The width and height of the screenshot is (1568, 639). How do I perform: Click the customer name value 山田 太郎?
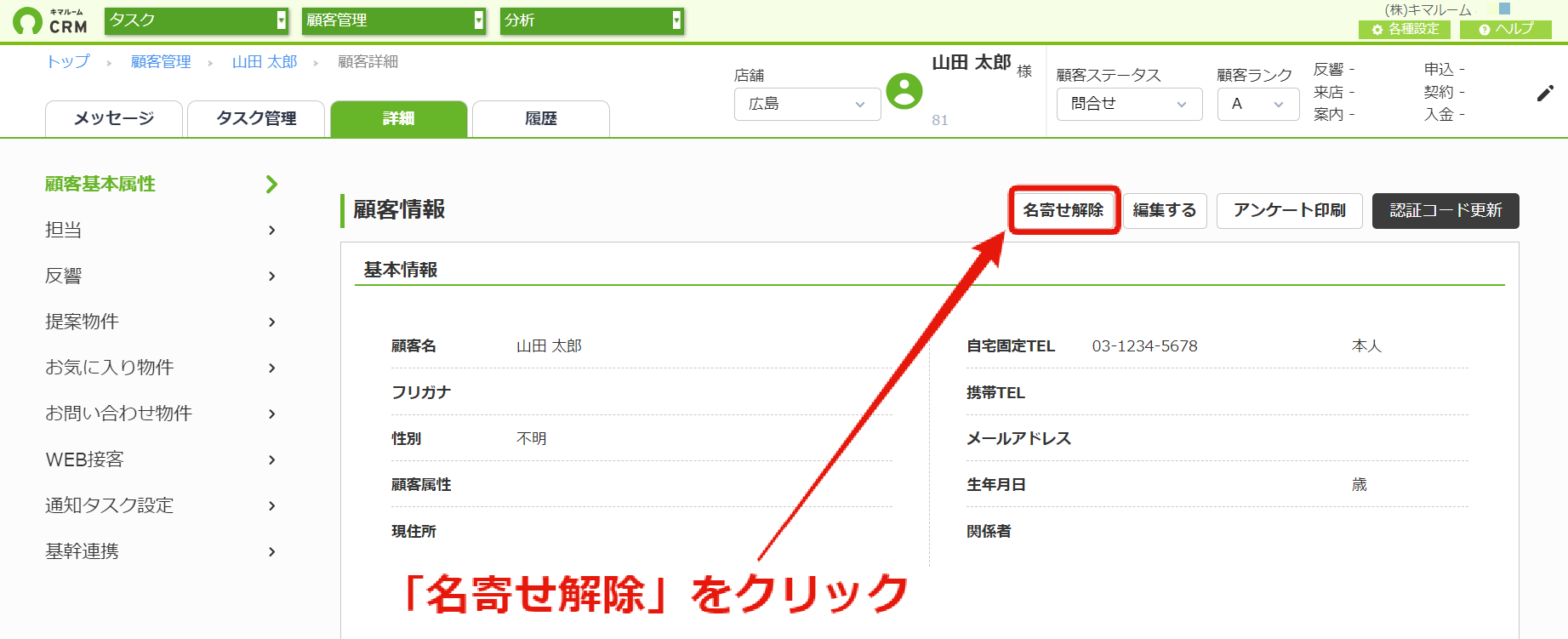[549, 346]
